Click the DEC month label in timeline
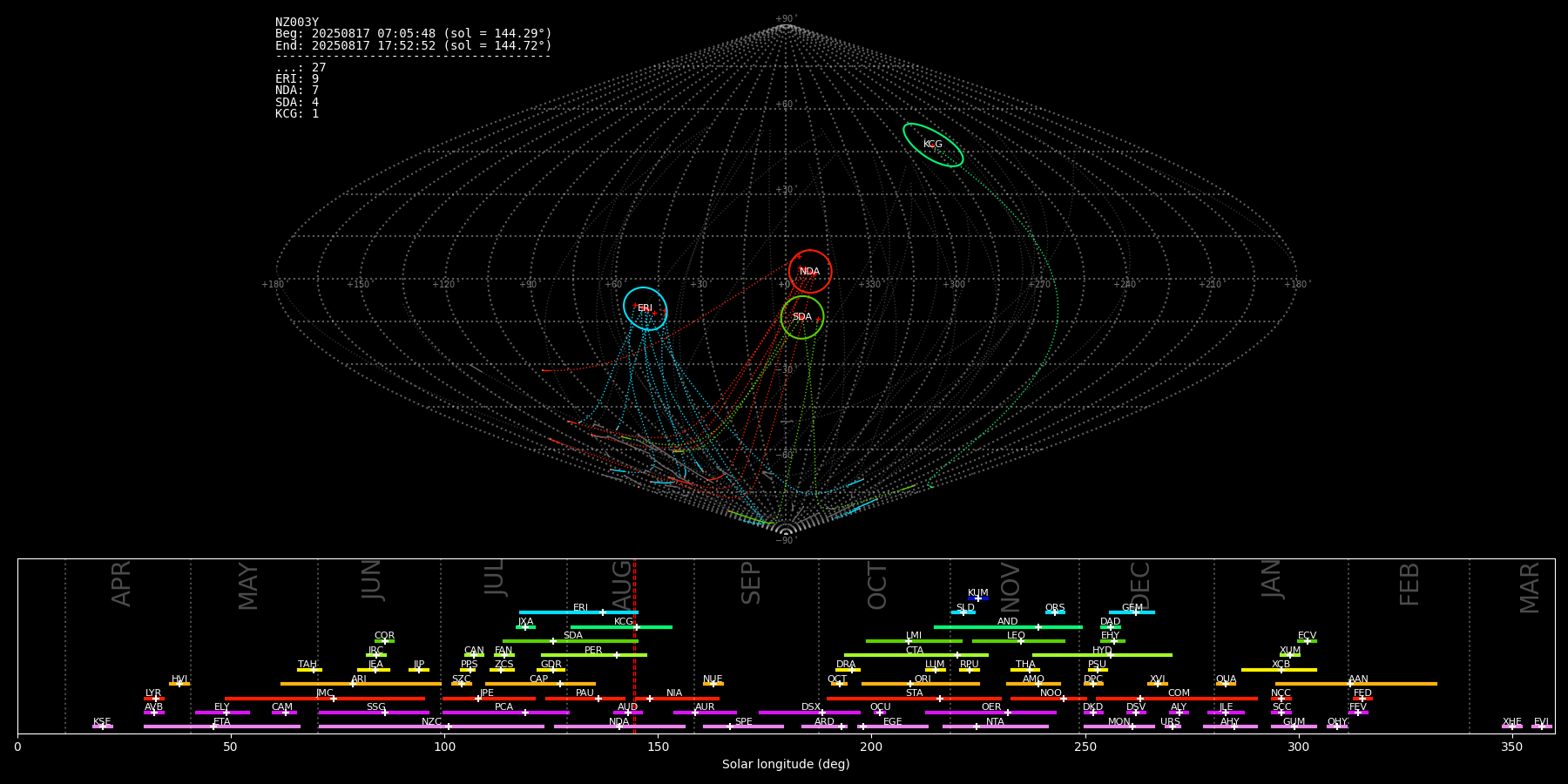This screenshot has height=784, width=1568. (x=1140, y=585)
